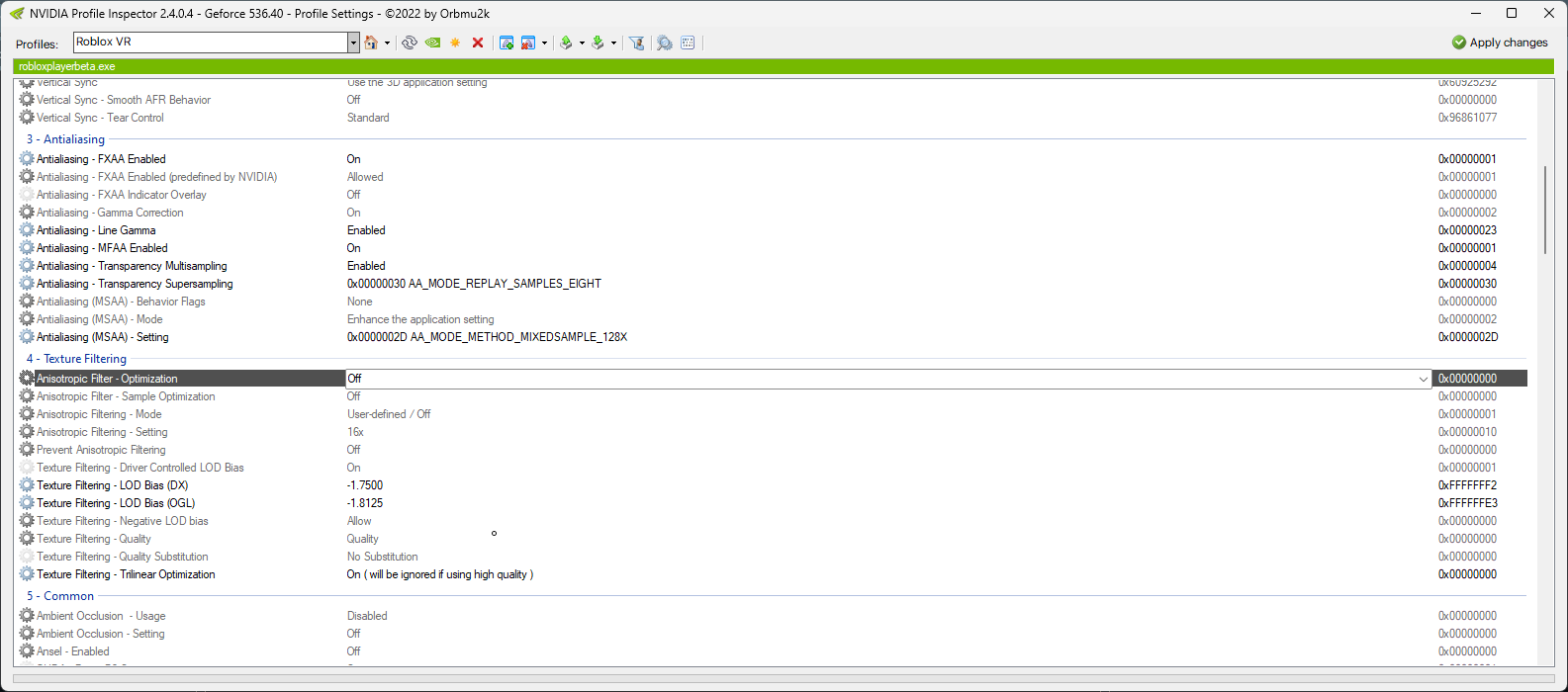Screen dimensions: 1568x692
Task: Click gear icon beside Antialiasing - MFAA Enabled
Action: tap(27, 248)
